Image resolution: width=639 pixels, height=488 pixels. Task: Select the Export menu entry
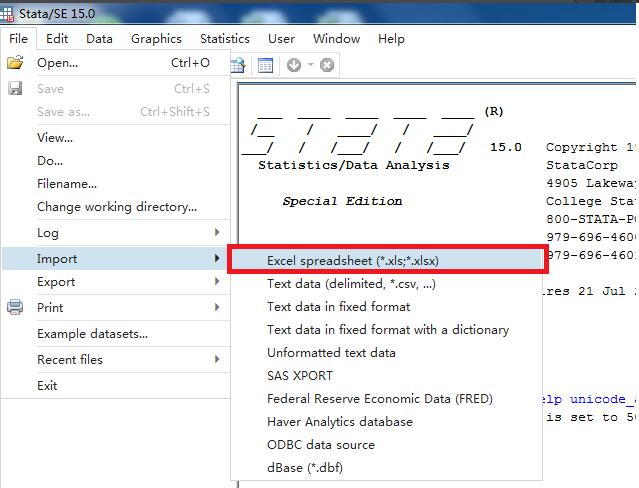click(x=116, y=282)
